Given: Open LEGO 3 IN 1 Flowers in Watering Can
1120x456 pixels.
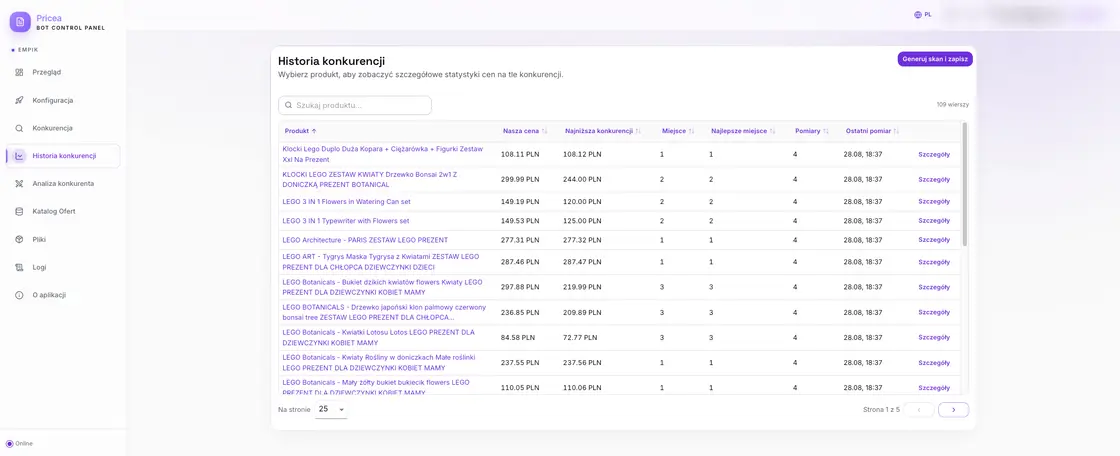Looking at the screenshot, I should 346,202.
